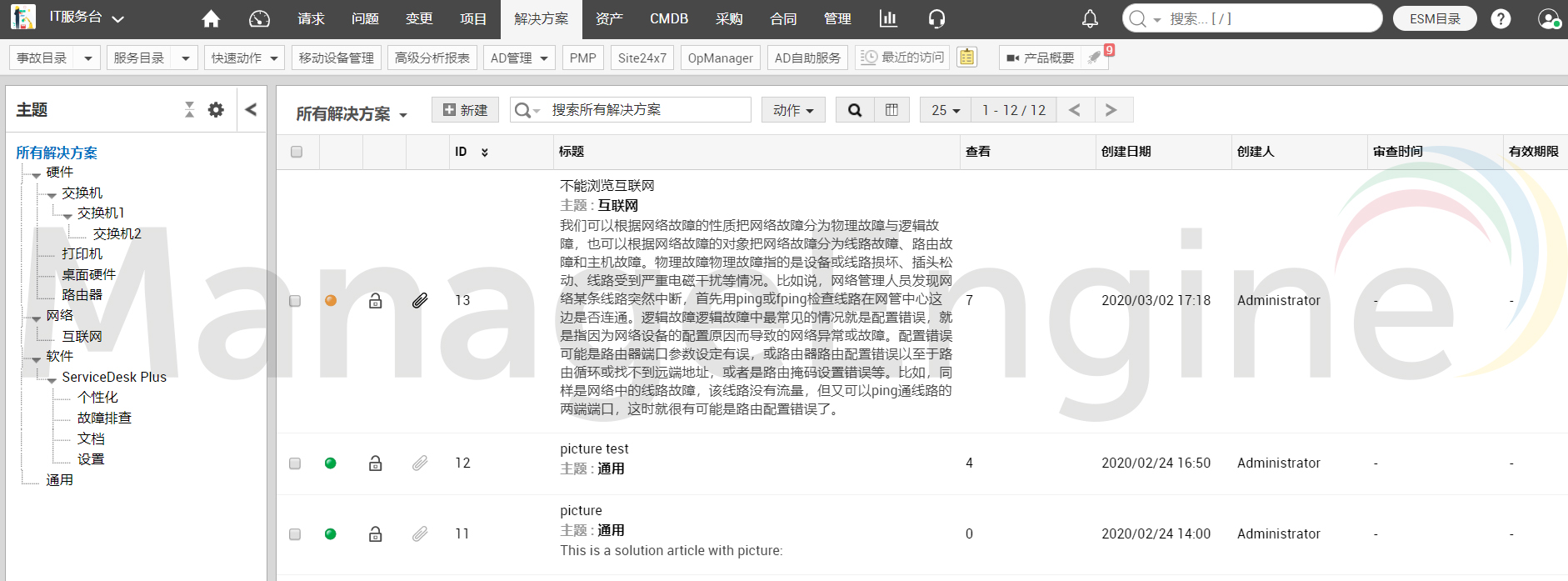Open the CMDB tab
The width and height of the screenshot is (1568, 581).
click(669, 18)
